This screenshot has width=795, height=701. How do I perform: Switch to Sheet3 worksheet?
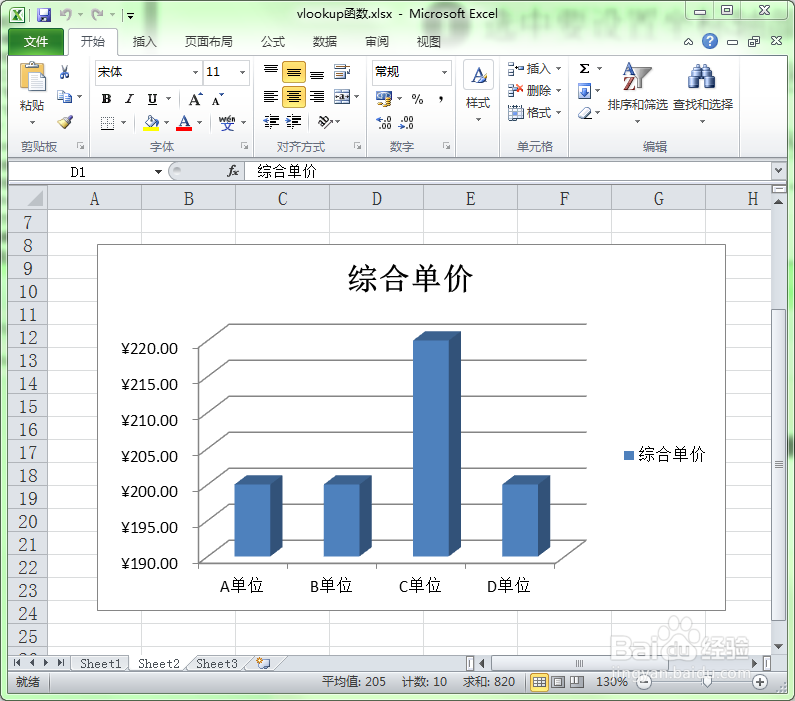(216, 663)
